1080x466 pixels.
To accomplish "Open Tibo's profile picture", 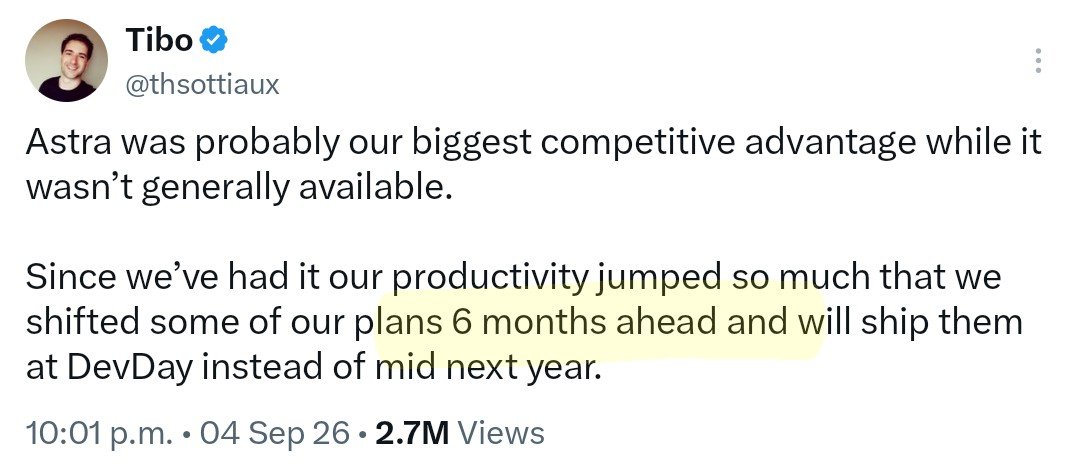I will coord(66,61).
